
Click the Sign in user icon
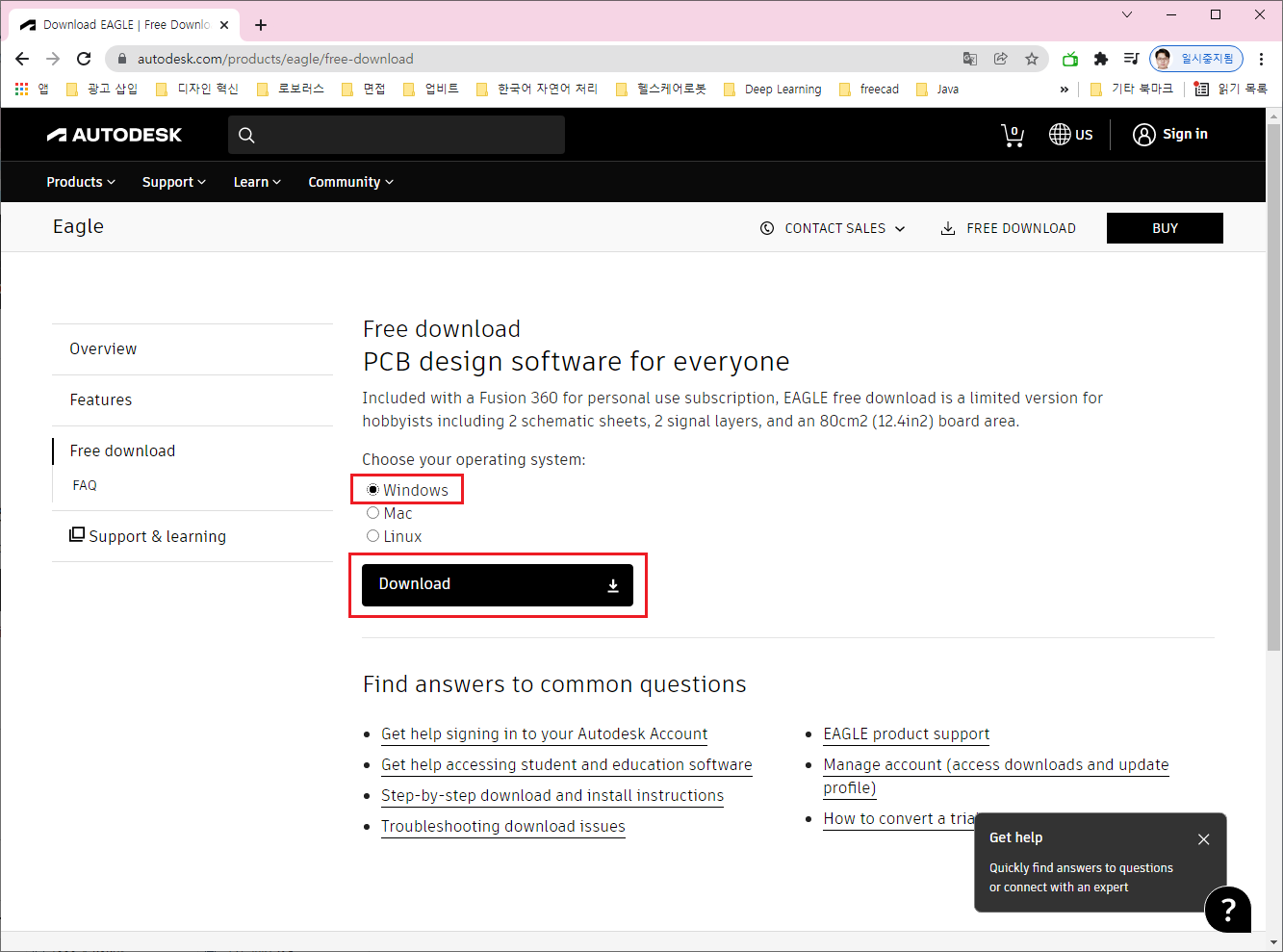[x=1143, y=135]
